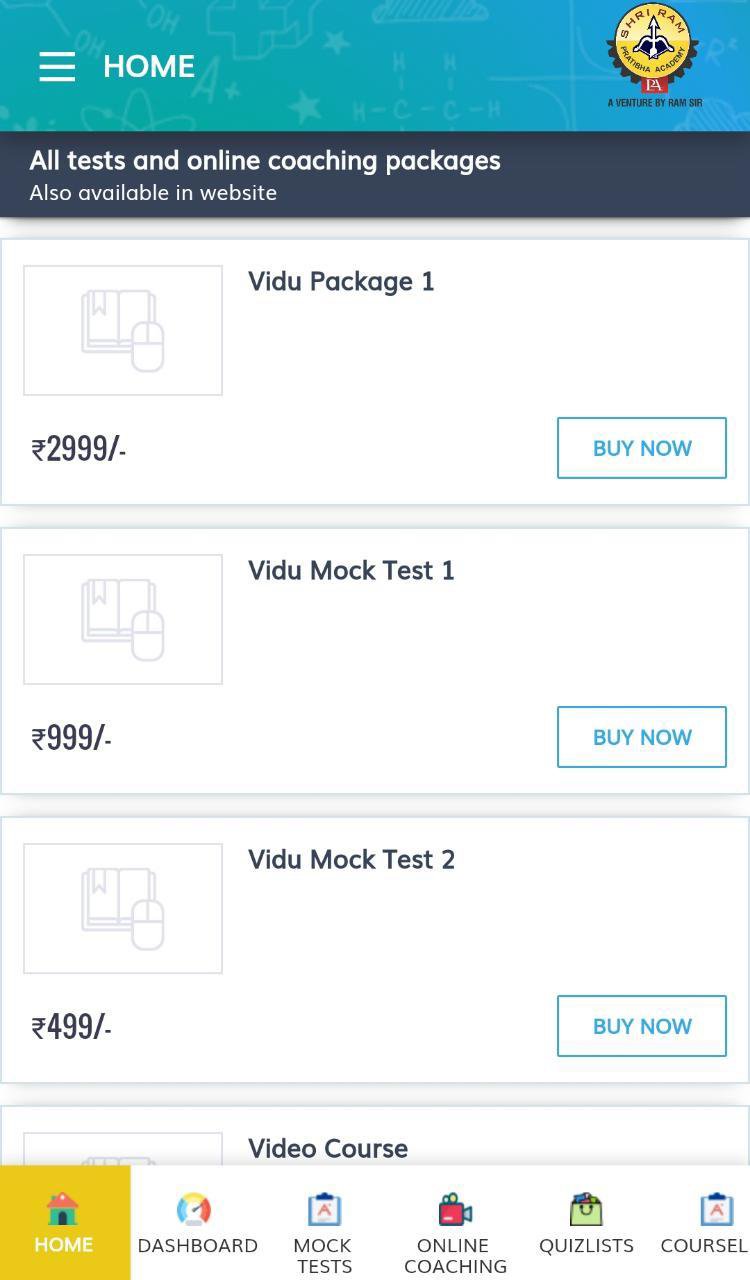Open the Vidu Package 1 thumbnail image
This screenshot has height=1280, width=750.
(x=123, y=330)
